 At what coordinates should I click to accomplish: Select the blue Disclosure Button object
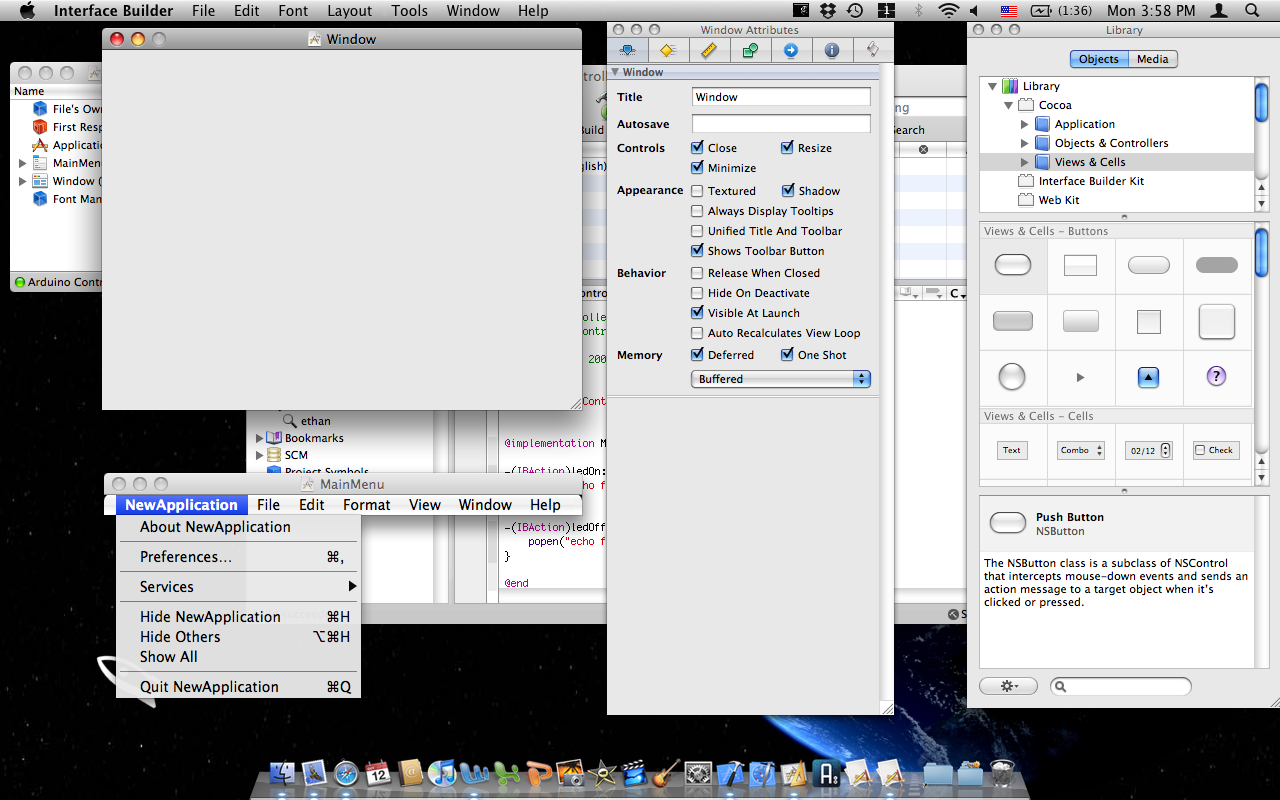(x=1148, y=377)
